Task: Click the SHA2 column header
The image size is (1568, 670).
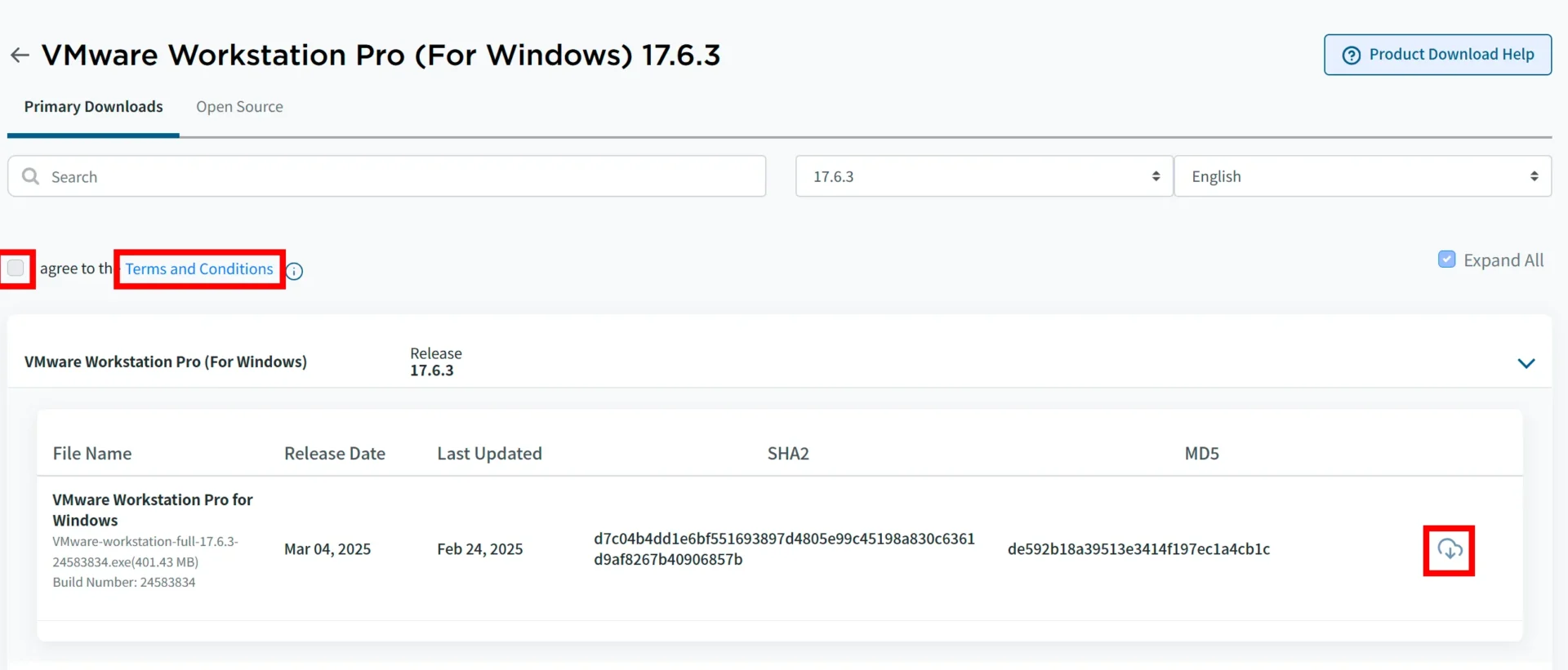Action: [788, 454]
